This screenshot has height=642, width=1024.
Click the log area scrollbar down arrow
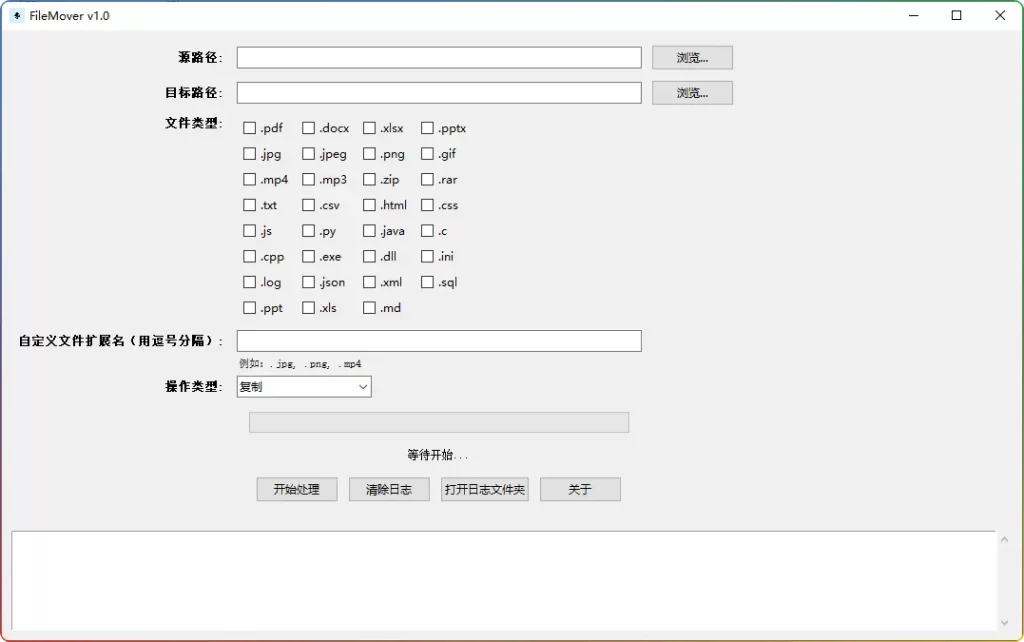1004,623
